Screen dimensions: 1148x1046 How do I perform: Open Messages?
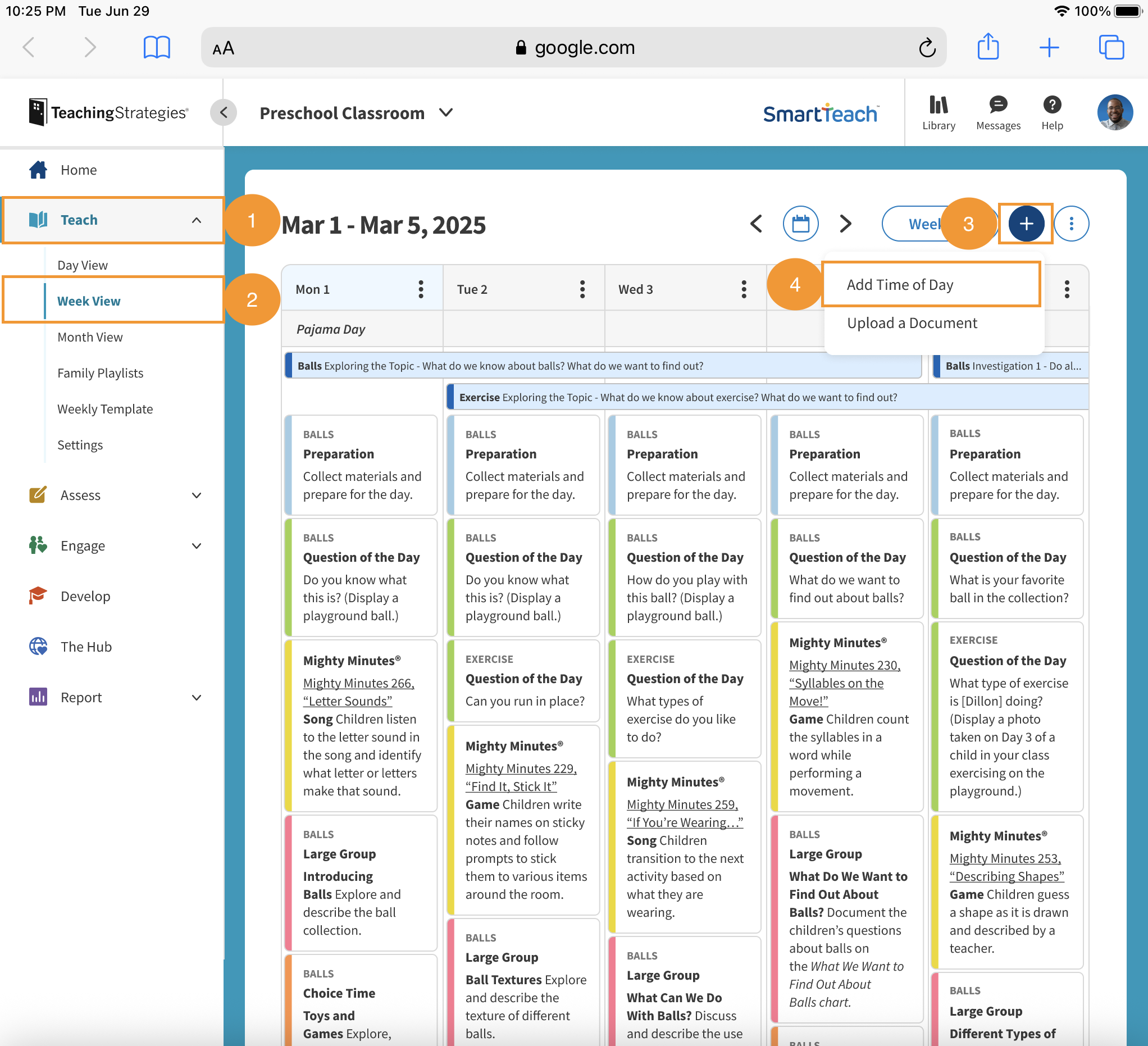997,112
